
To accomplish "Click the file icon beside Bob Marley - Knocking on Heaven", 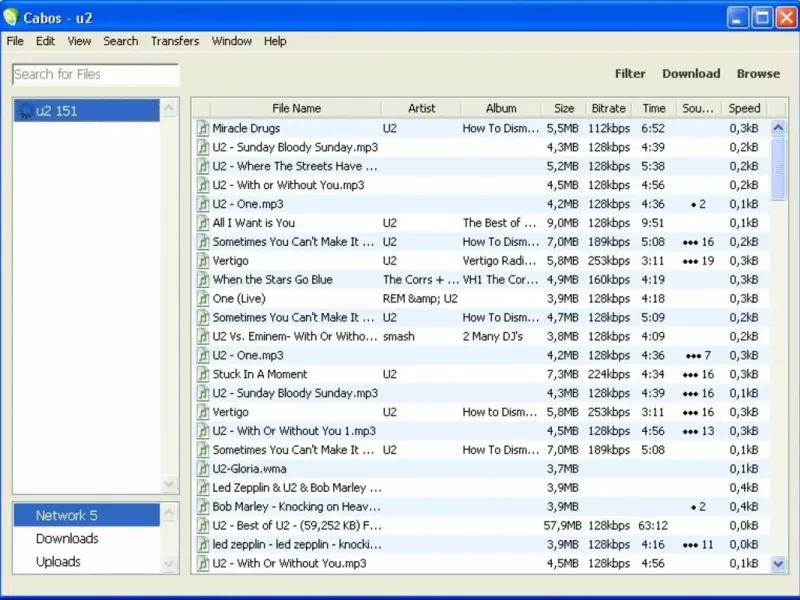I will (x=203, y=506).
